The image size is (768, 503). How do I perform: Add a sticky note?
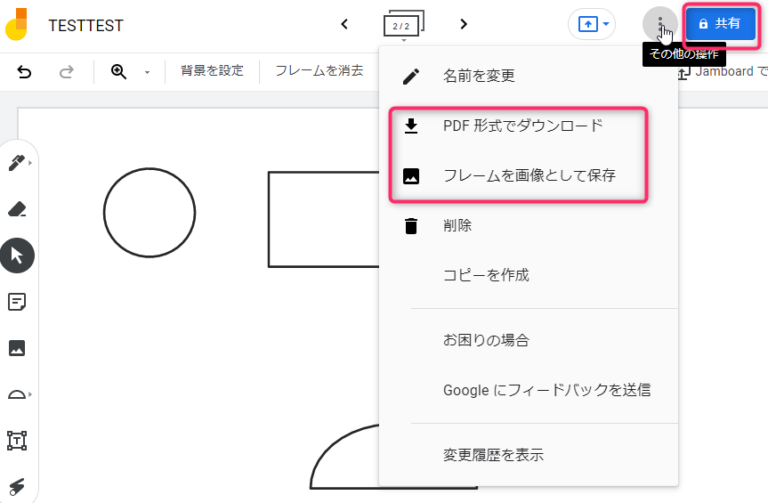(x=17, y=302)
